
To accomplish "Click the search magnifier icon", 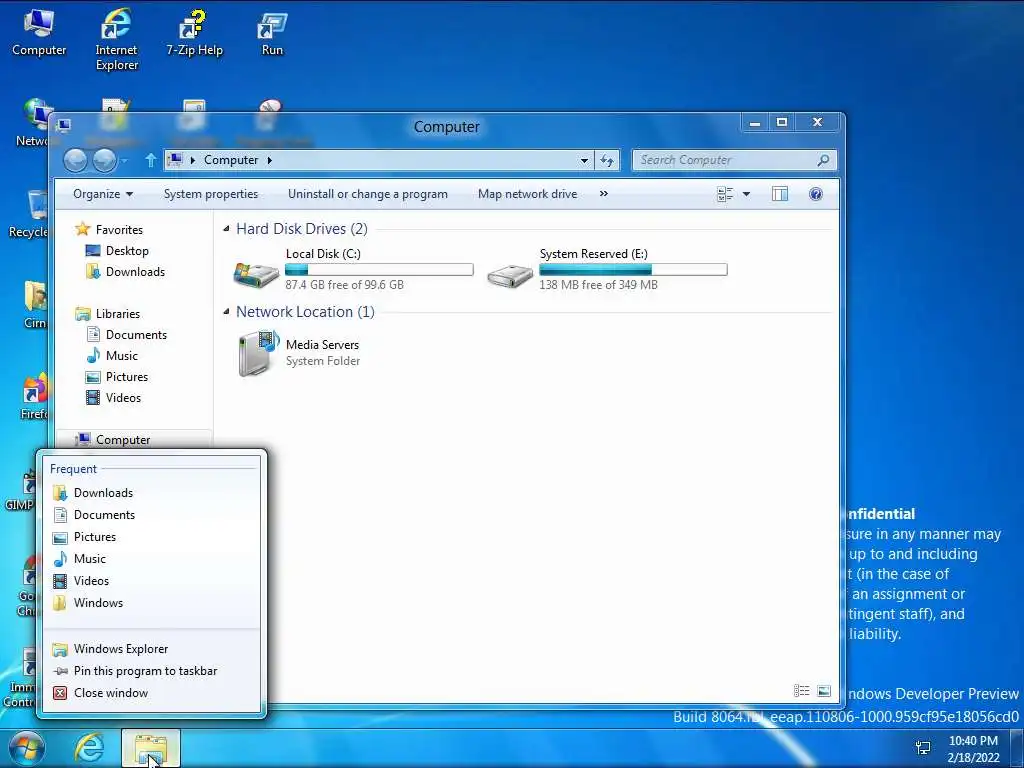I will tap(823, 160).
